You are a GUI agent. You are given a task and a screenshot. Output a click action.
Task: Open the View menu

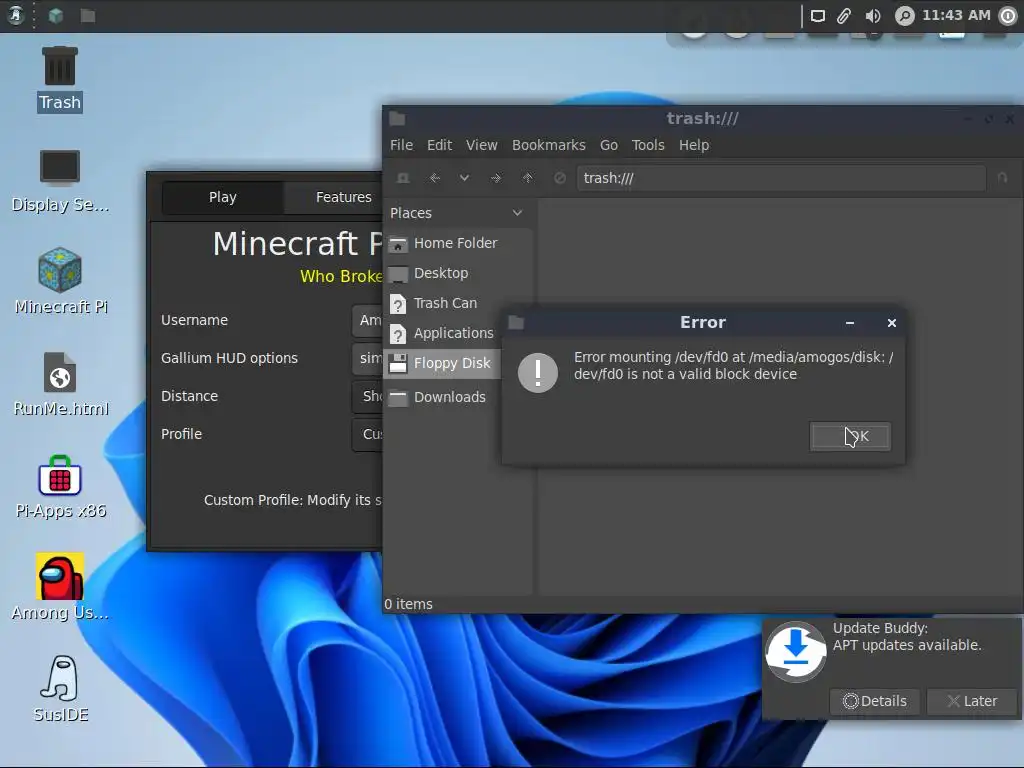click(x=481, y=145)
